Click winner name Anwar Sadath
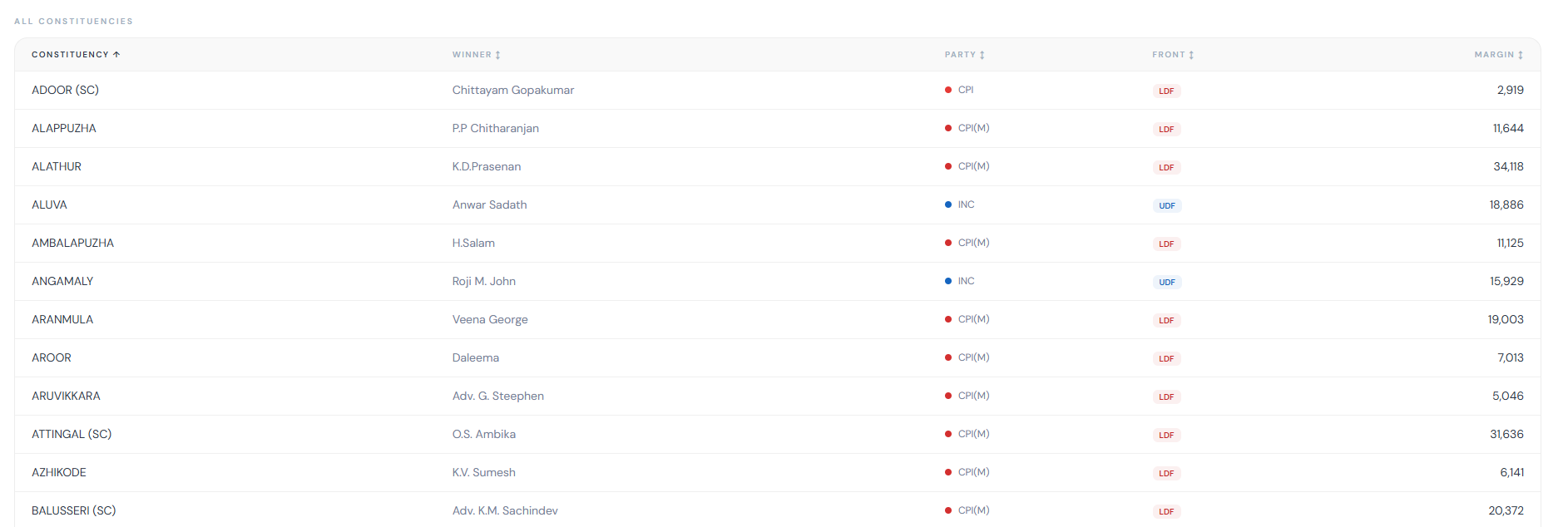 [x=489, y=204]
